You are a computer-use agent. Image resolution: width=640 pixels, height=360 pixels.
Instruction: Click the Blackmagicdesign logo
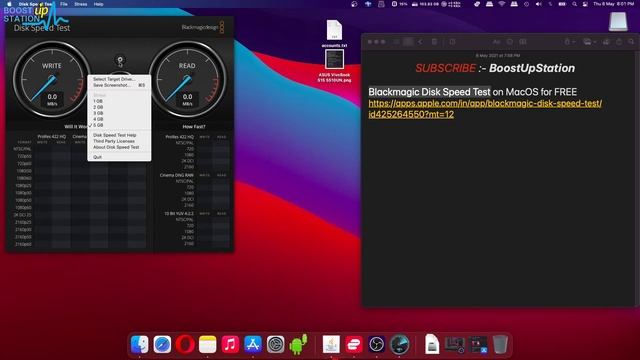202,27
